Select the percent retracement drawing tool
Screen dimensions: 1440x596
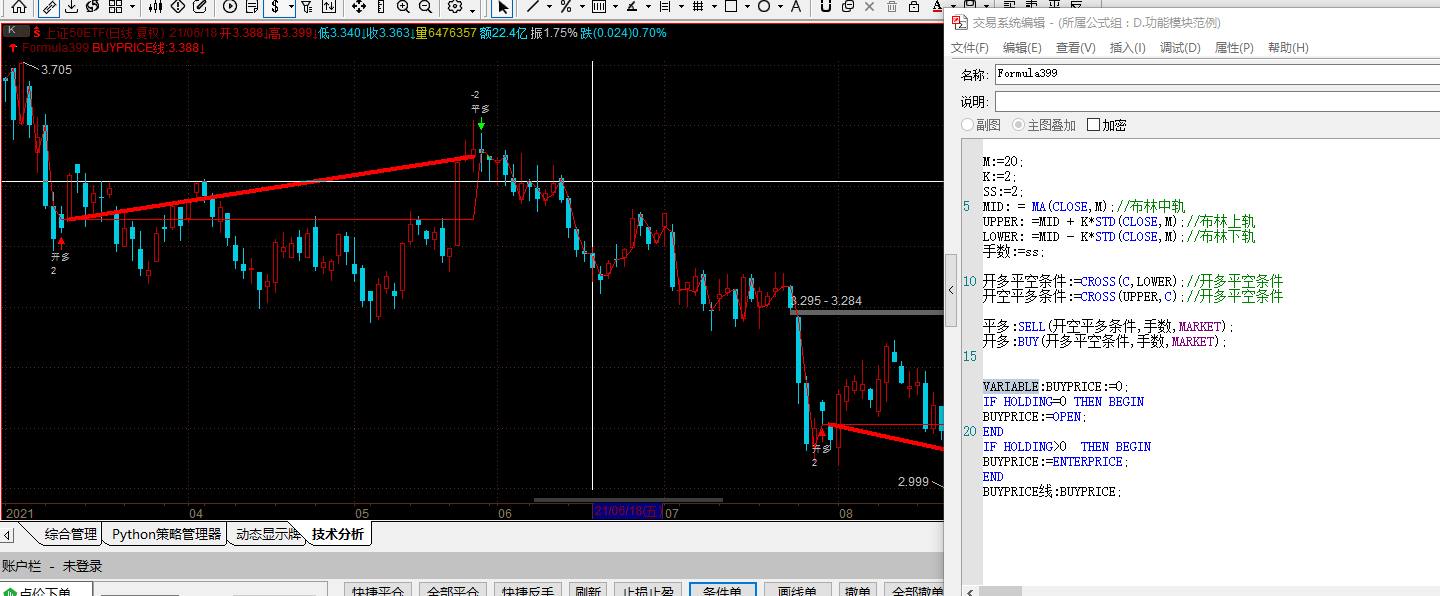(x=566, y=7)
